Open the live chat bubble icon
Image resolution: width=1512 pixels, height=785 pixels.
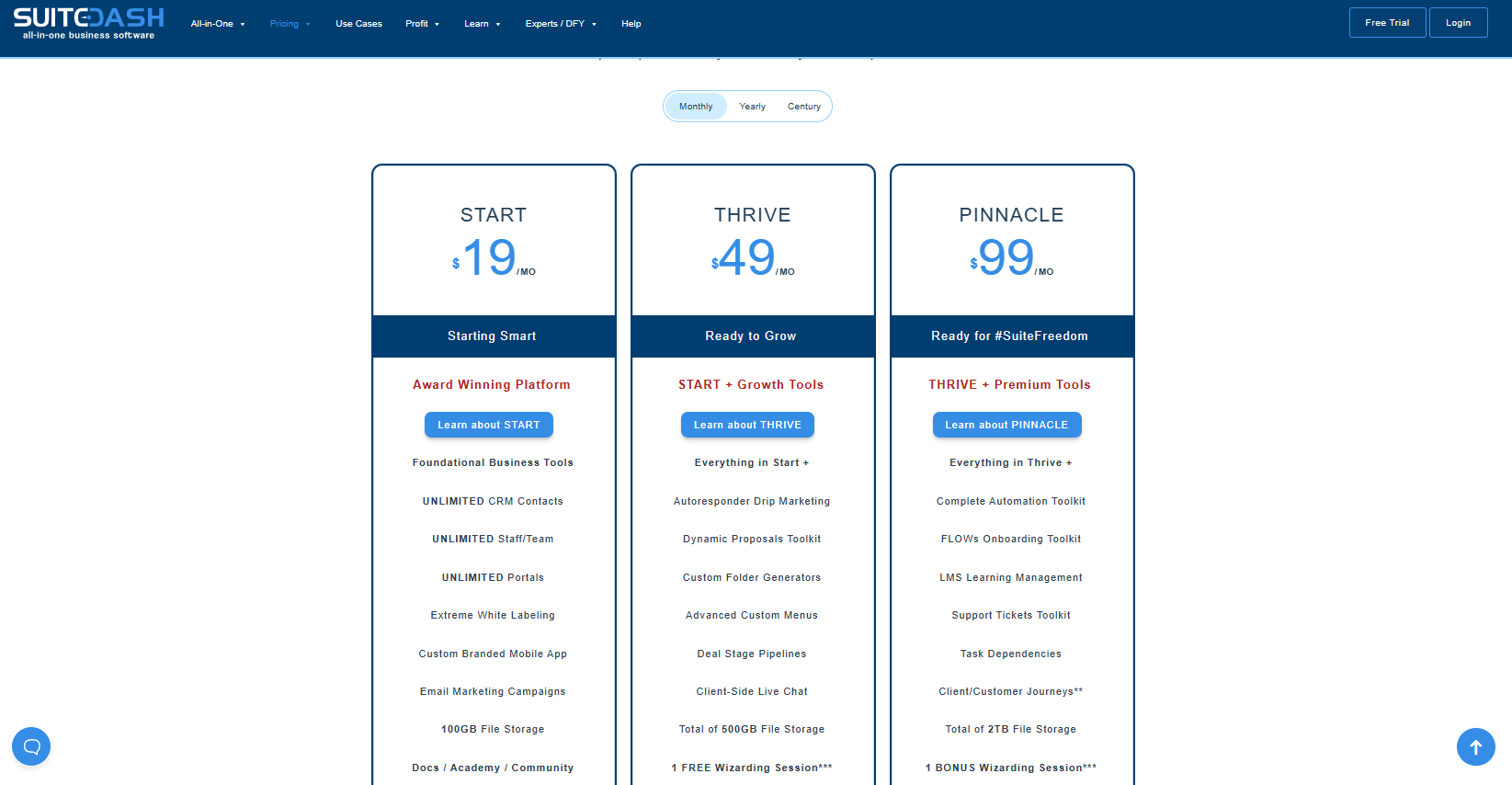[x=31, y=746]
